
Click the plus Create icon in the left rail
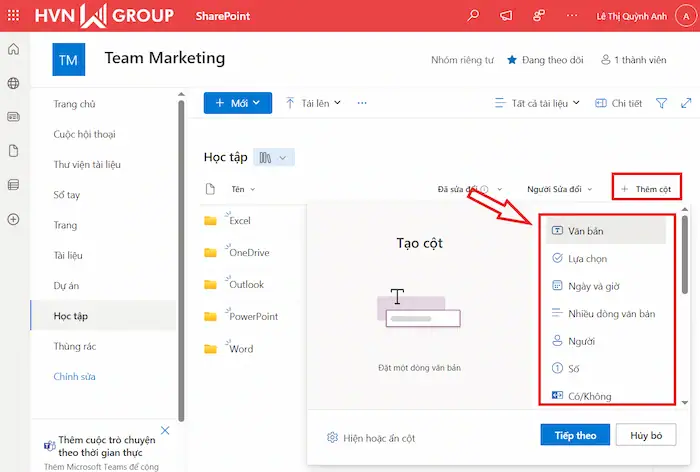click(x=13, y=219)
